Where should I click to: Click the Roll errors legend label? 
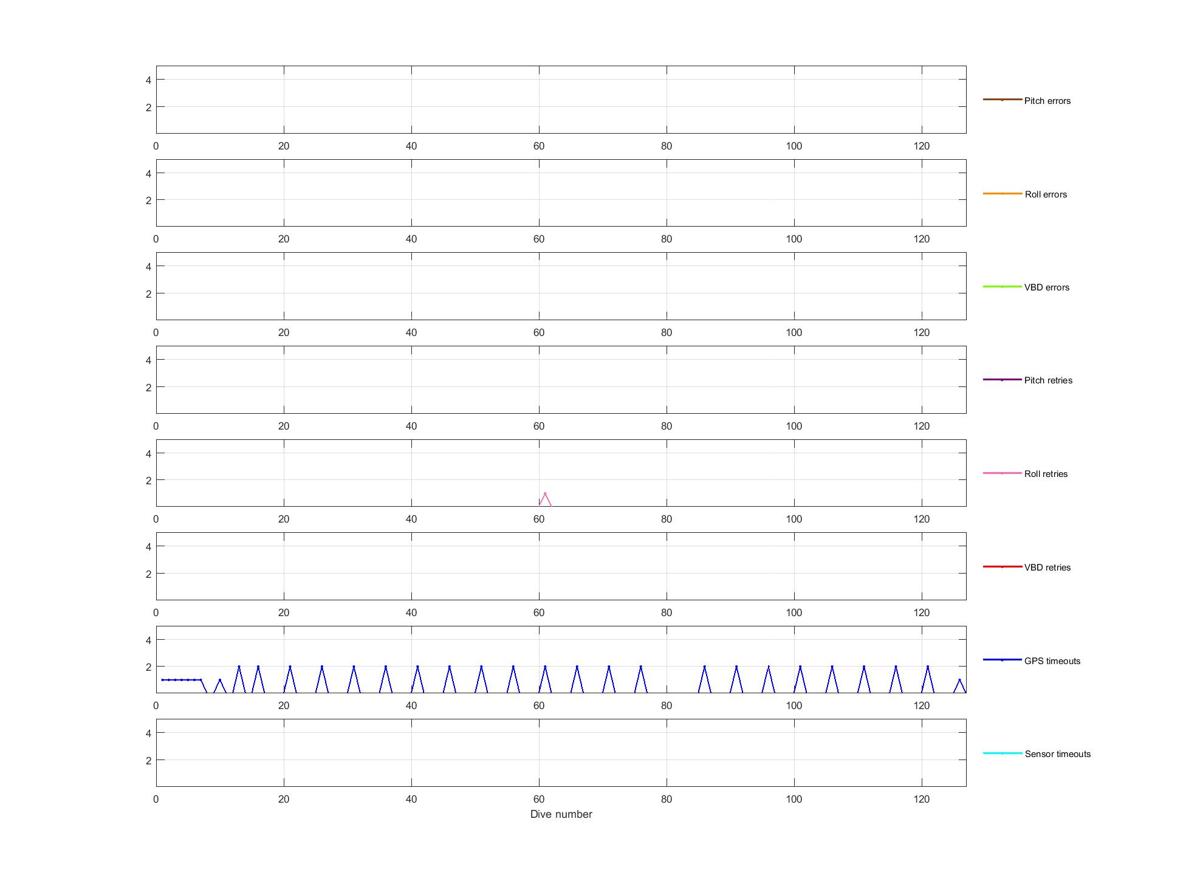pos(1045,194)
